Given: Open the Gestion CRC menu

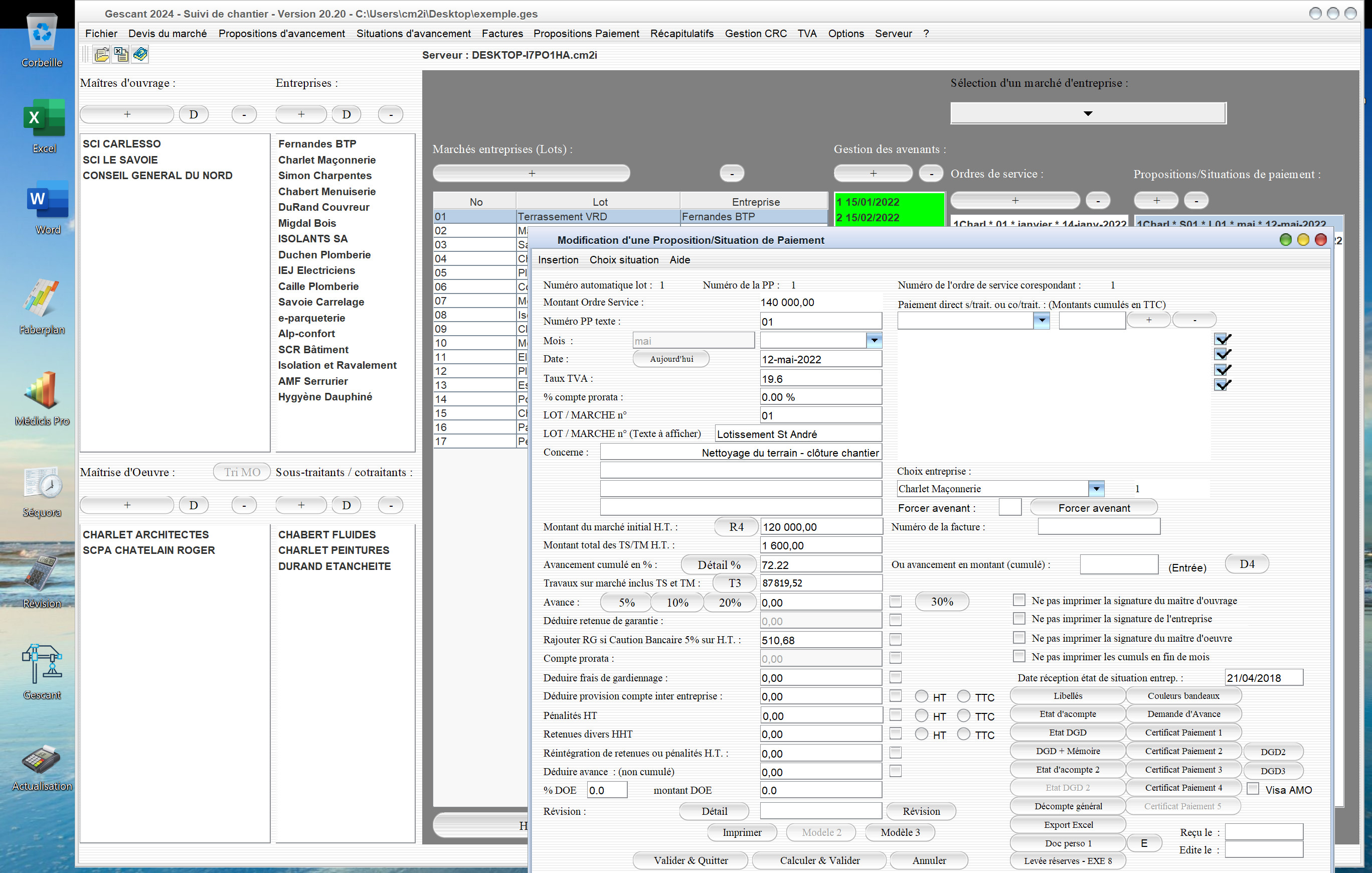Looking at the screenshot, I should tap(756, 34).
